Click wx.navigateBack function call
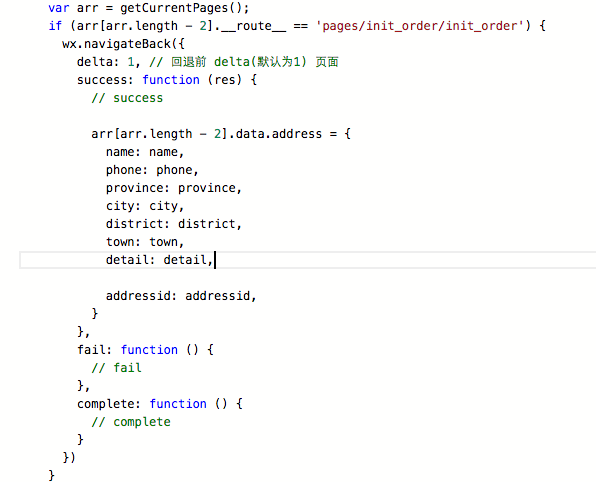The width and height of the screenshot is (596, 482). click(x=116, y=44)
